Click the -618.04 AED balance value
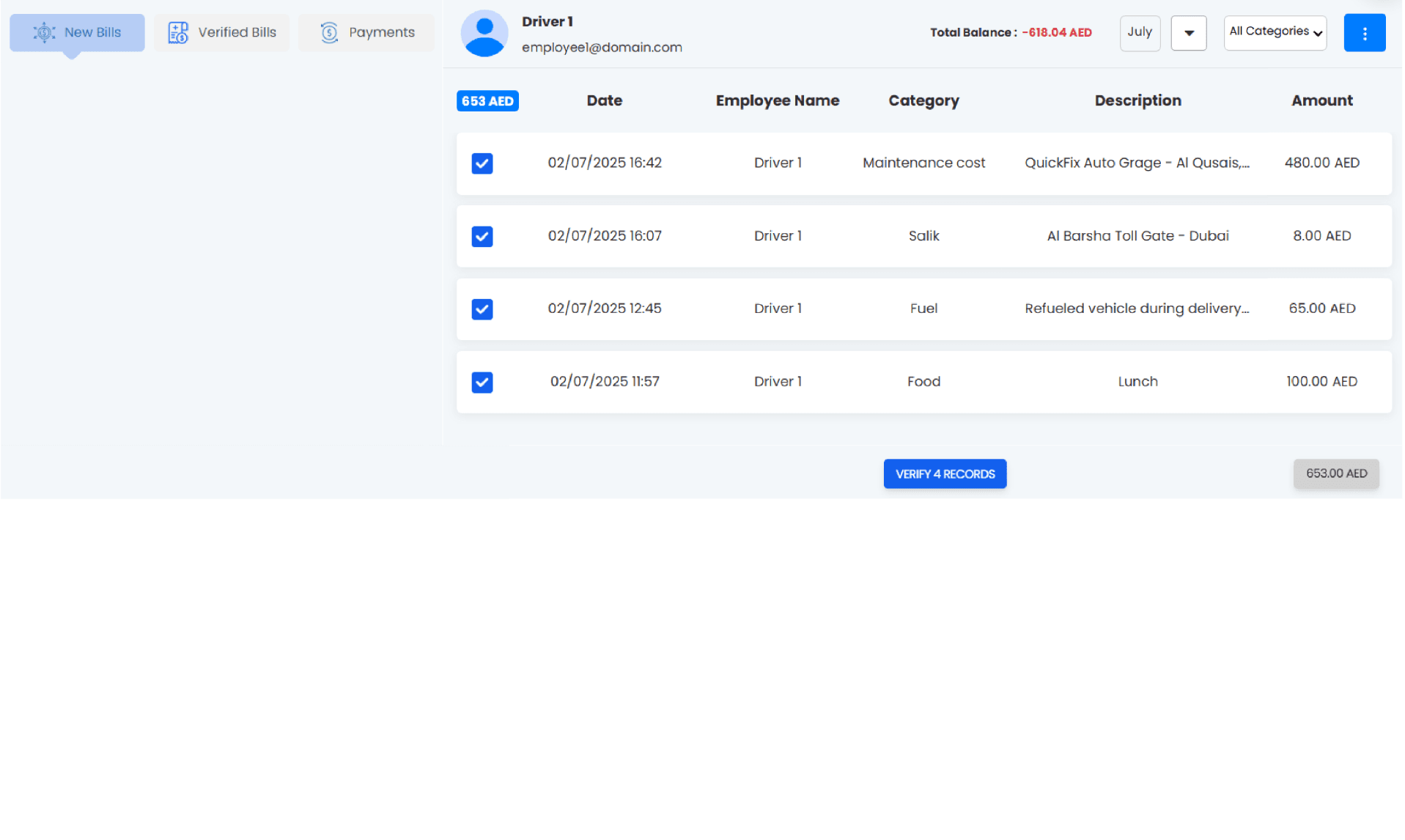Viewport: 1405px width, 840px height. coord(1056,32)
